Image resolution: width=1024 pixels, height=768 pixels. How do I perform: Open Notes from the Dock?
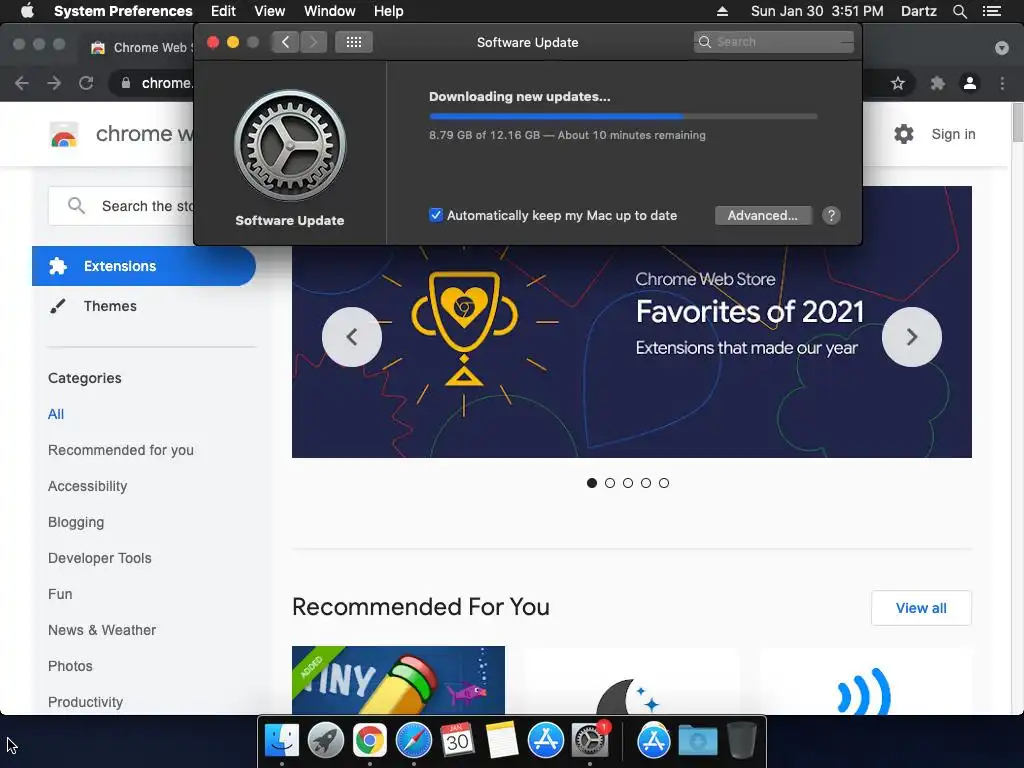(502, 741)
